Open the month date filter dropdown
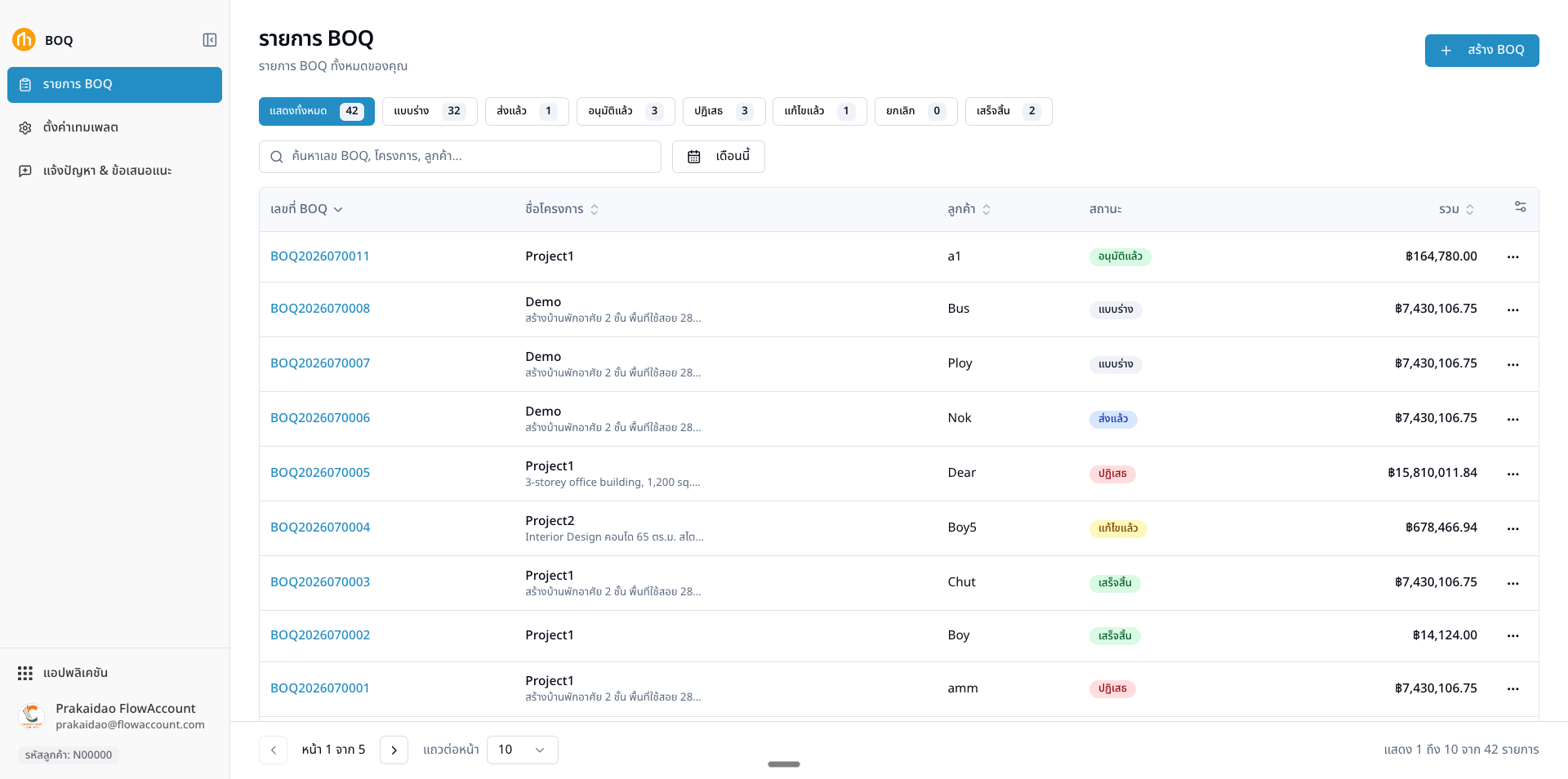1568x779 pixels. 718,157
